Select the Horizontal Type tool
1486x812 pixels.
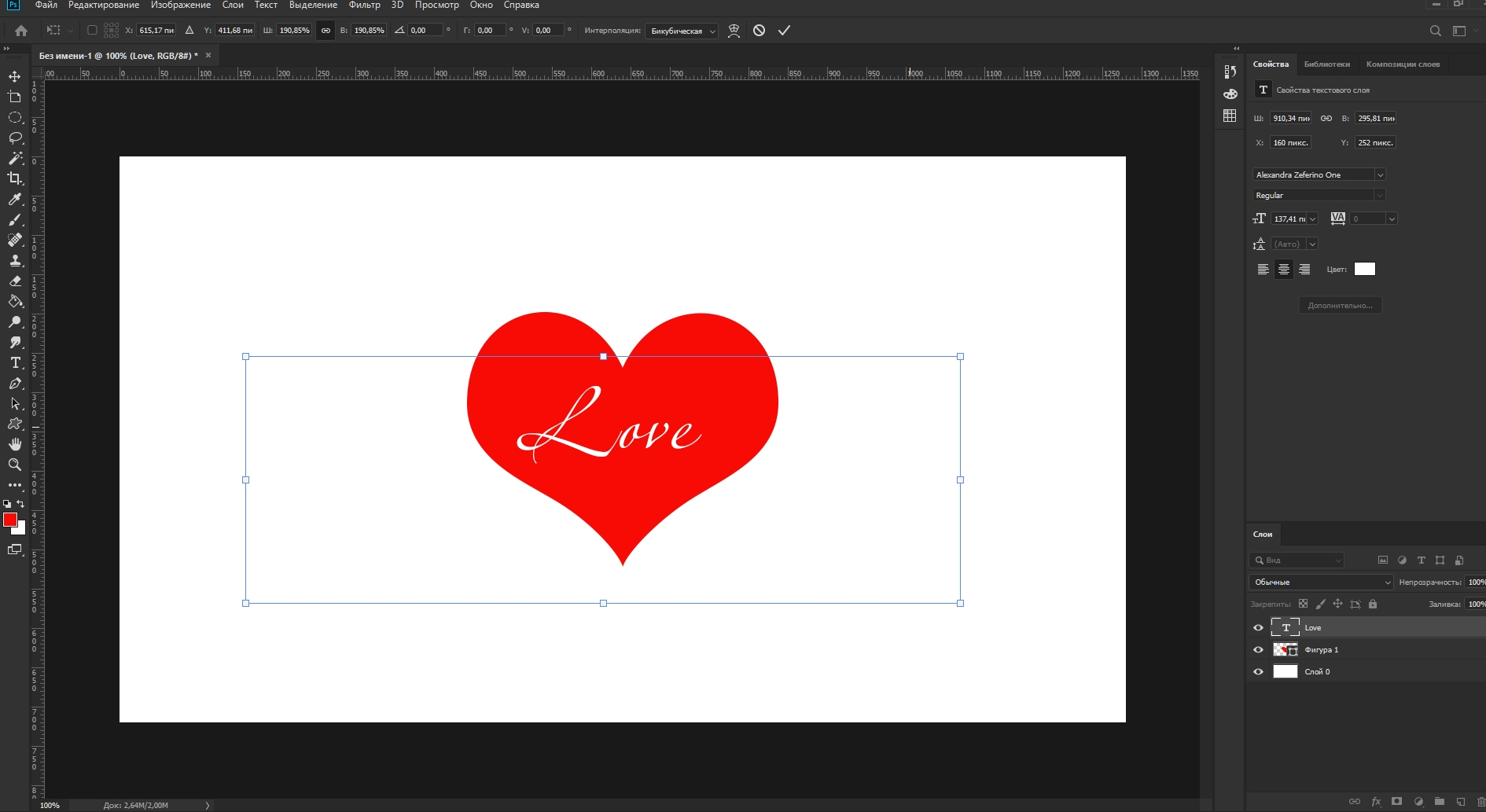click(14, 362)
